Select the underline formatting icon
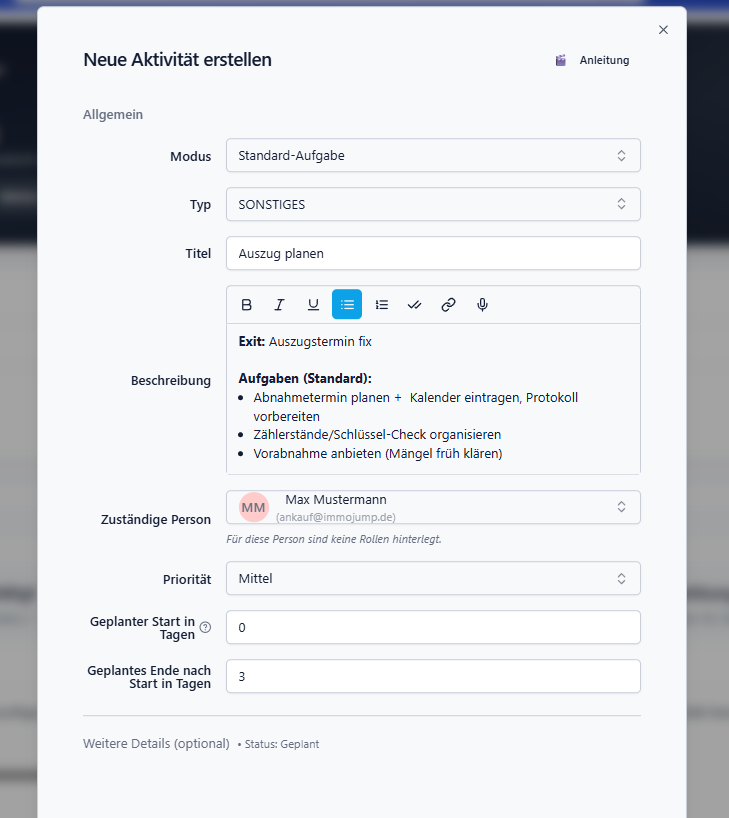This screenshot has width=729, height=818. (x=313, y=305)
